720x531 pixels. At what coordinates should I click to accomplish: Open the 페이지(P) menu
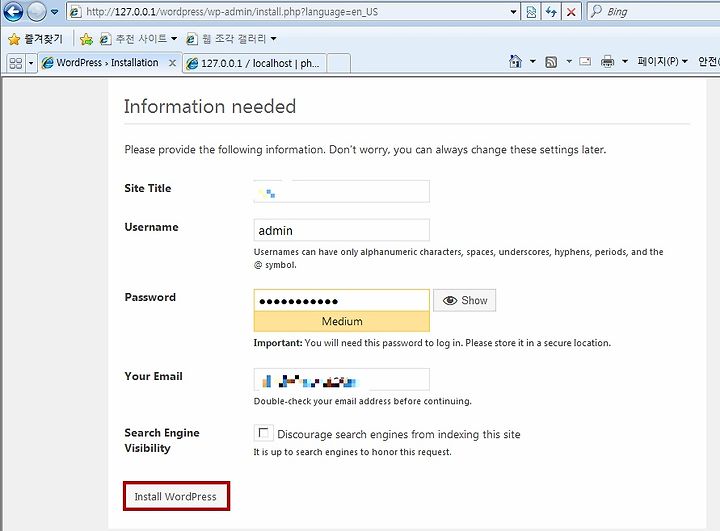(x=662, y=61)
